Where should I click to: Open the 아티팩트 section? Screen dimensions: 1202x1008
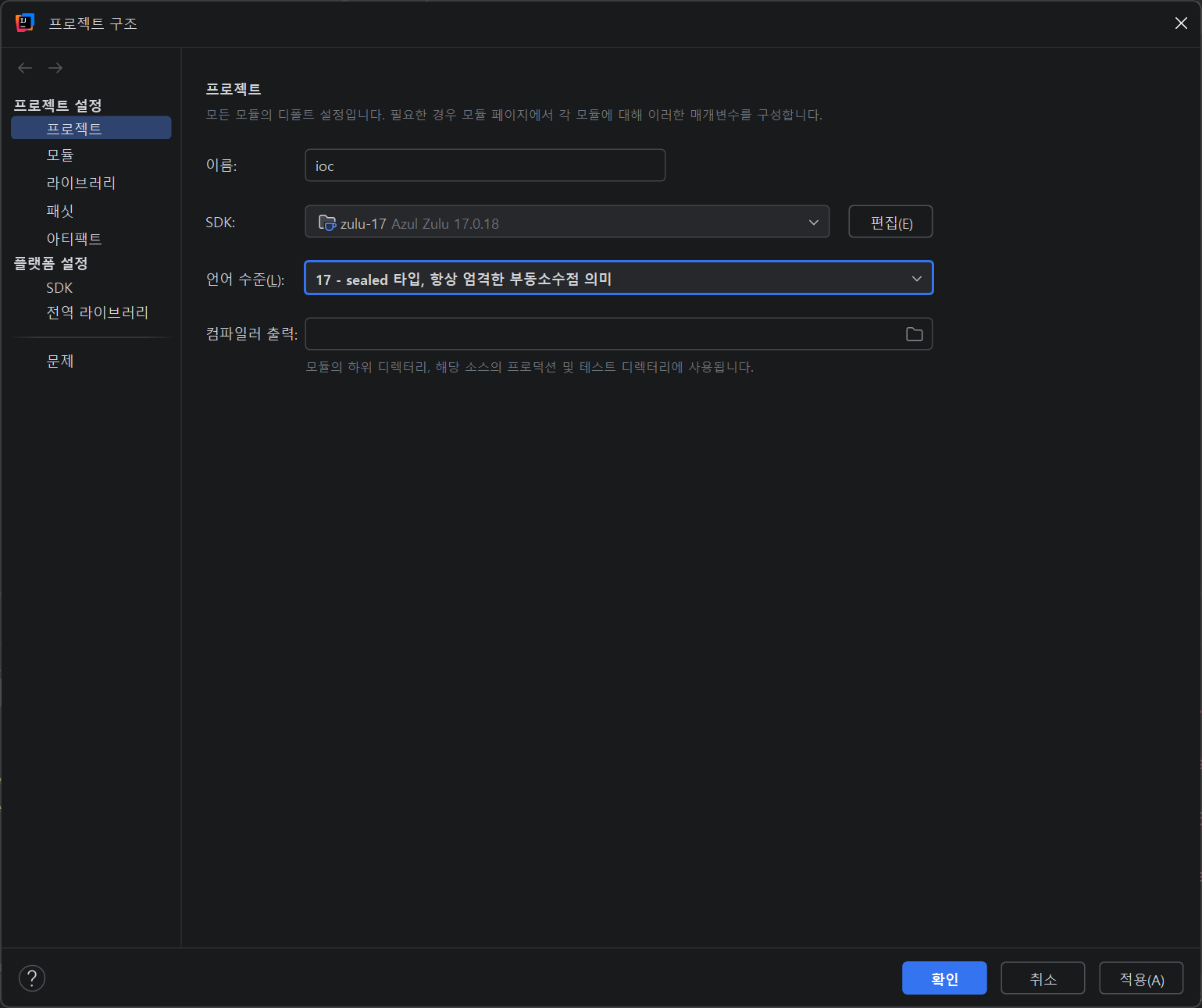tap(74, 238)
